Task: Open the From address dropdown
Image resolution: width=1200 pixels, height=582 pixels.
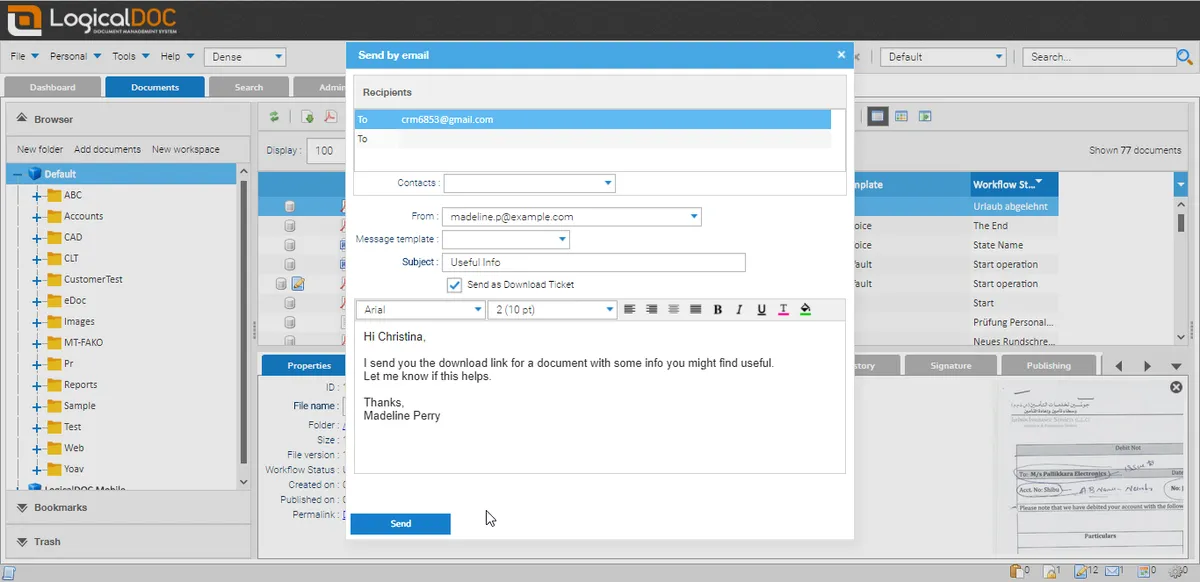Action: click(x=694, y=216)
